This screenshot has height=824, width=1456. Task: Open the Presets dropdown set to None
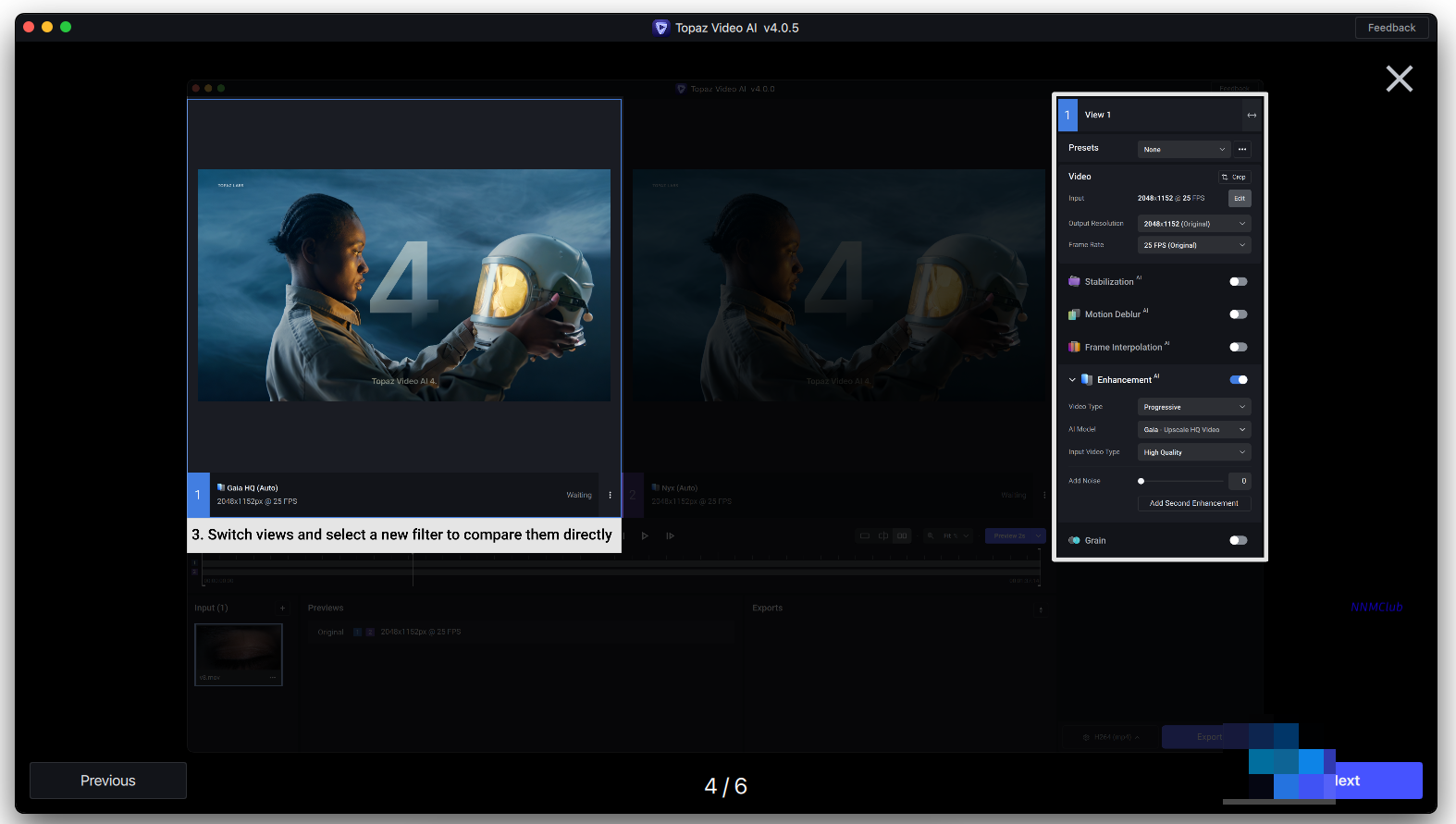[x=1183, y=149]
